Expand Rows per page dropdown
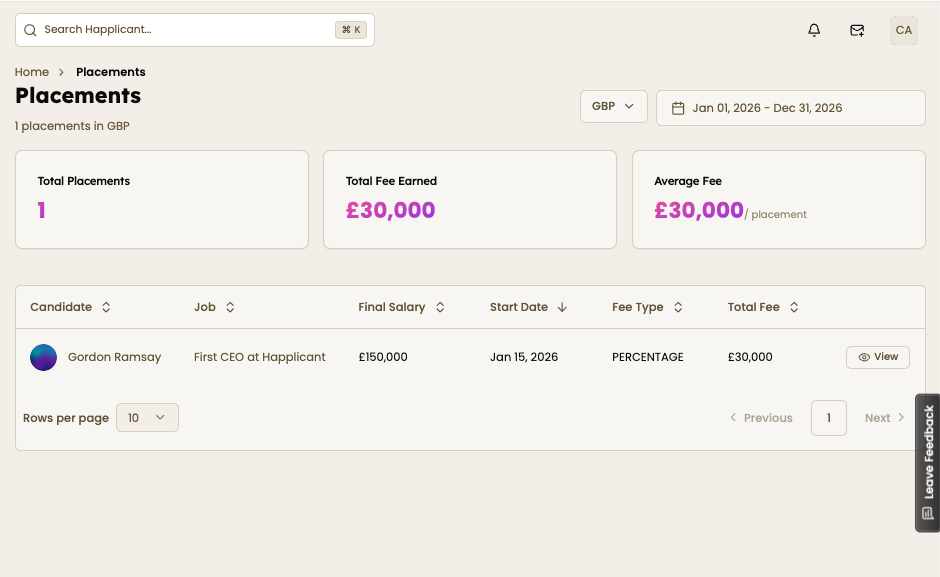Screen dimensions: 940x577 (x=147, y=418)
